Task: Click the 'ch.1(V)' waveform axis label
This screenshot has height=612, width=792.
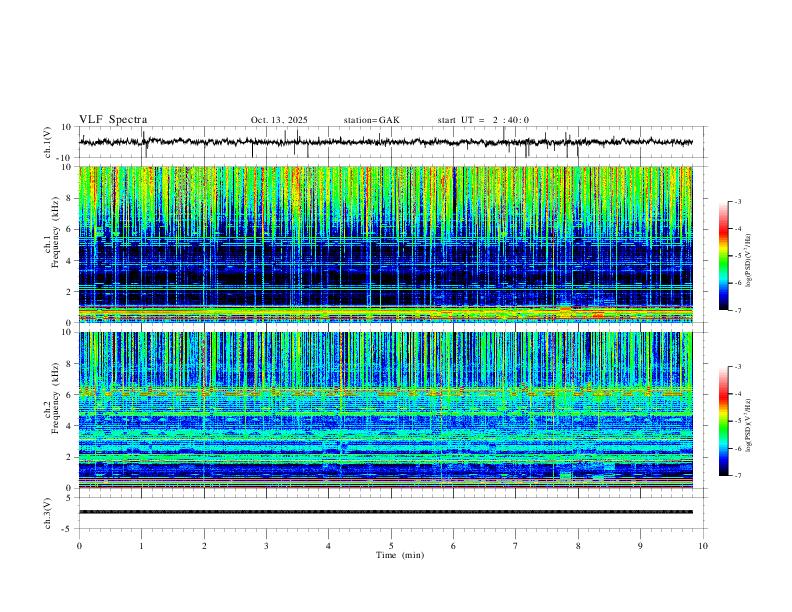Action: pos(48,142)
